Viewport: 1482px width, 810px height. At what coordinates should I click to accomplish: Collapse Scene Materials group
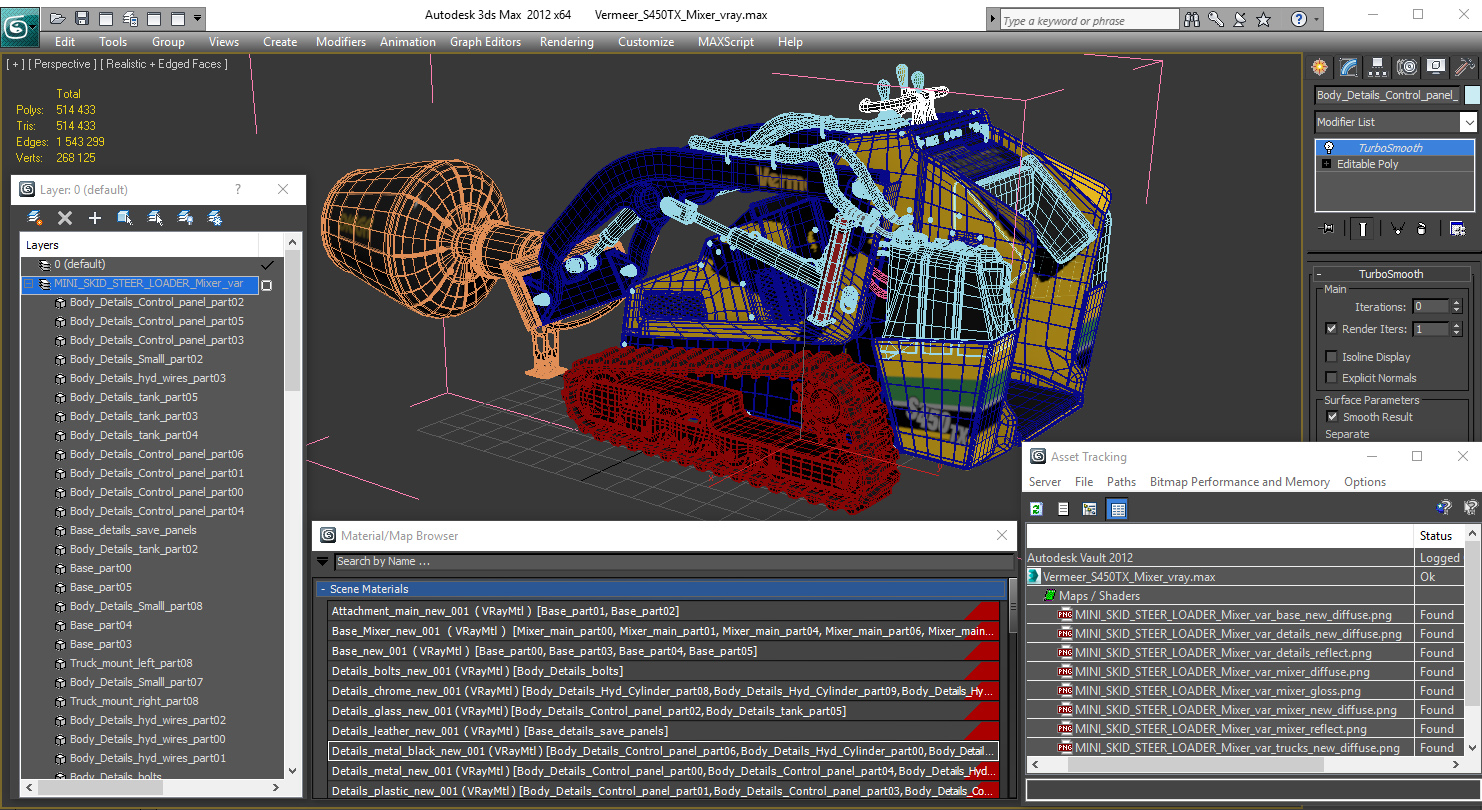coord(323,589)
